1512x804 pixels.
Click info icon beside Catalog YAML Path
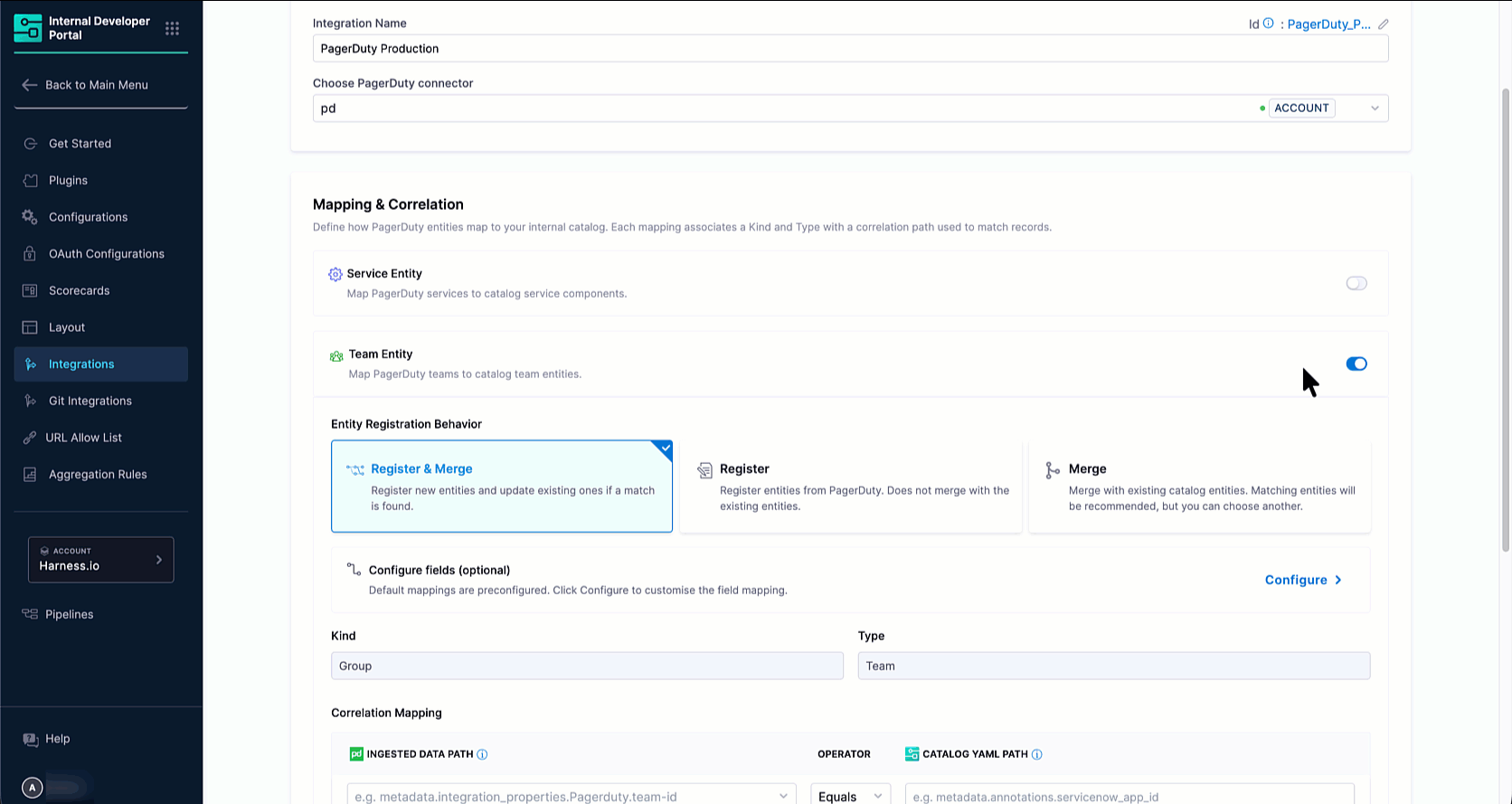(1036, 754)
